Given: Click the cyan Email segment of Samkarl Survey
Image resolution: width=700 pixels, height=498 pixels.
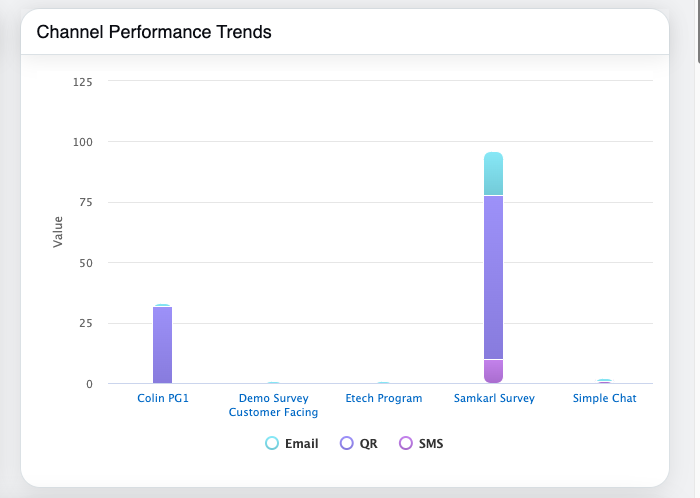Looking at the screenshot, I should tap(493, 174).
